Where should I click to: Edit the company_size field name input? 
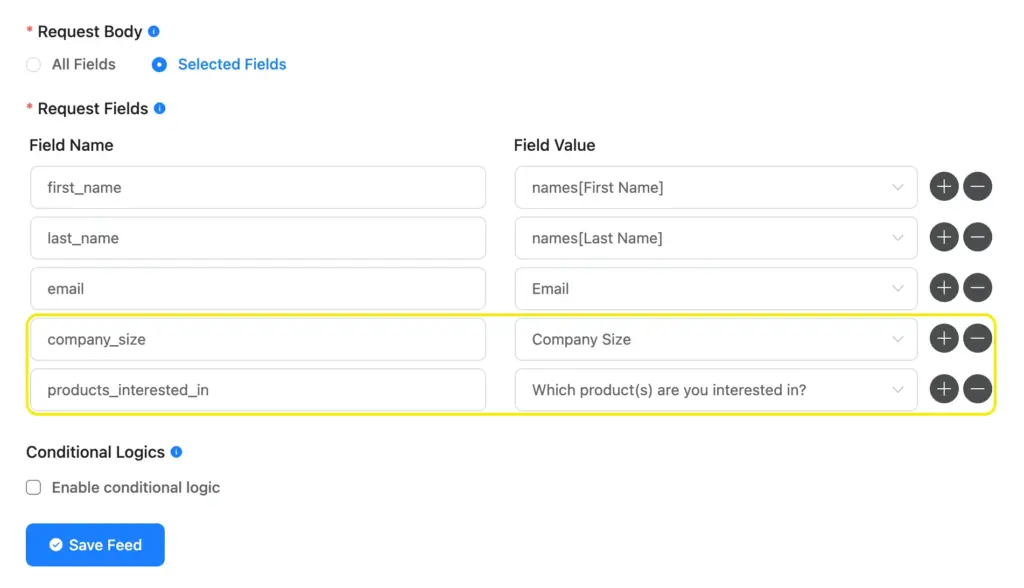pyautogui.click(x=258, y=339)
